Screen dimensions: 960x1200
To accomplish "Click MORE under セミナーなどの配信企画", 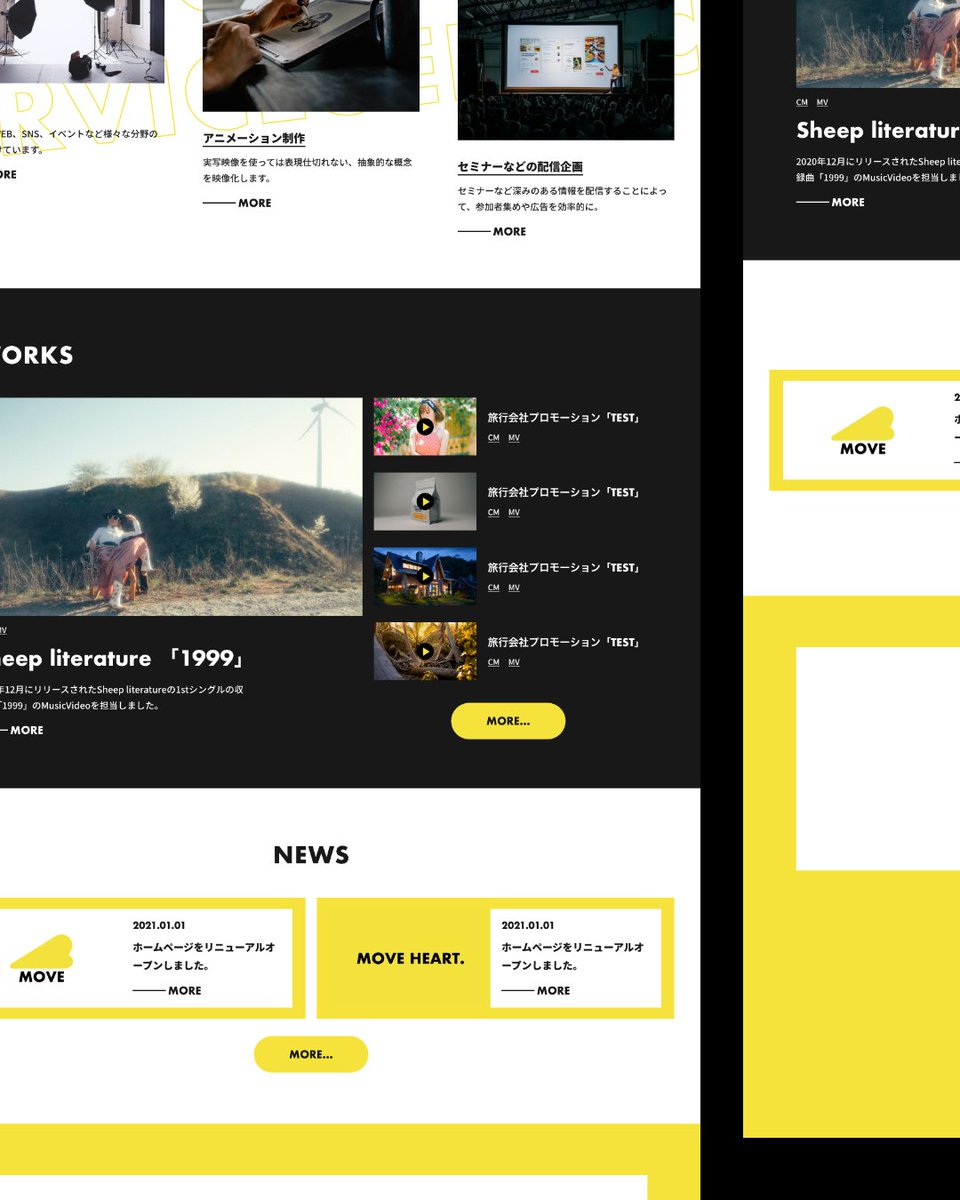I will (492, 232).
